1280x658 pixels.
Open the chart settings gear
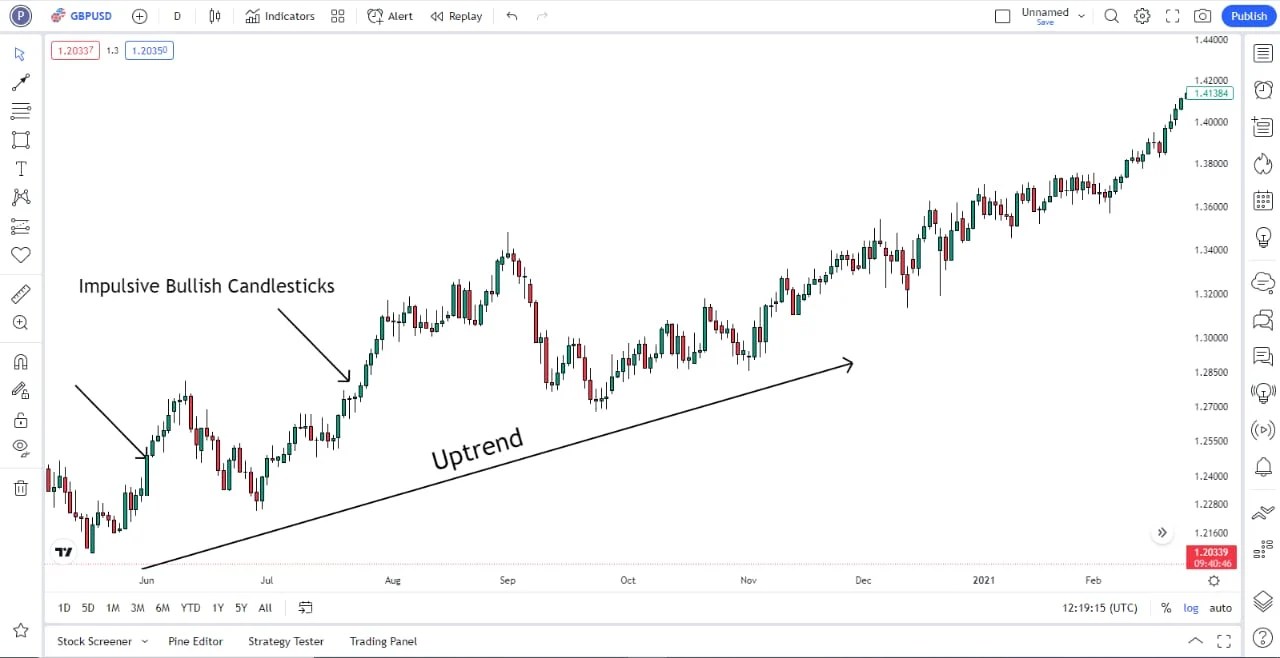coord(1142,16)
